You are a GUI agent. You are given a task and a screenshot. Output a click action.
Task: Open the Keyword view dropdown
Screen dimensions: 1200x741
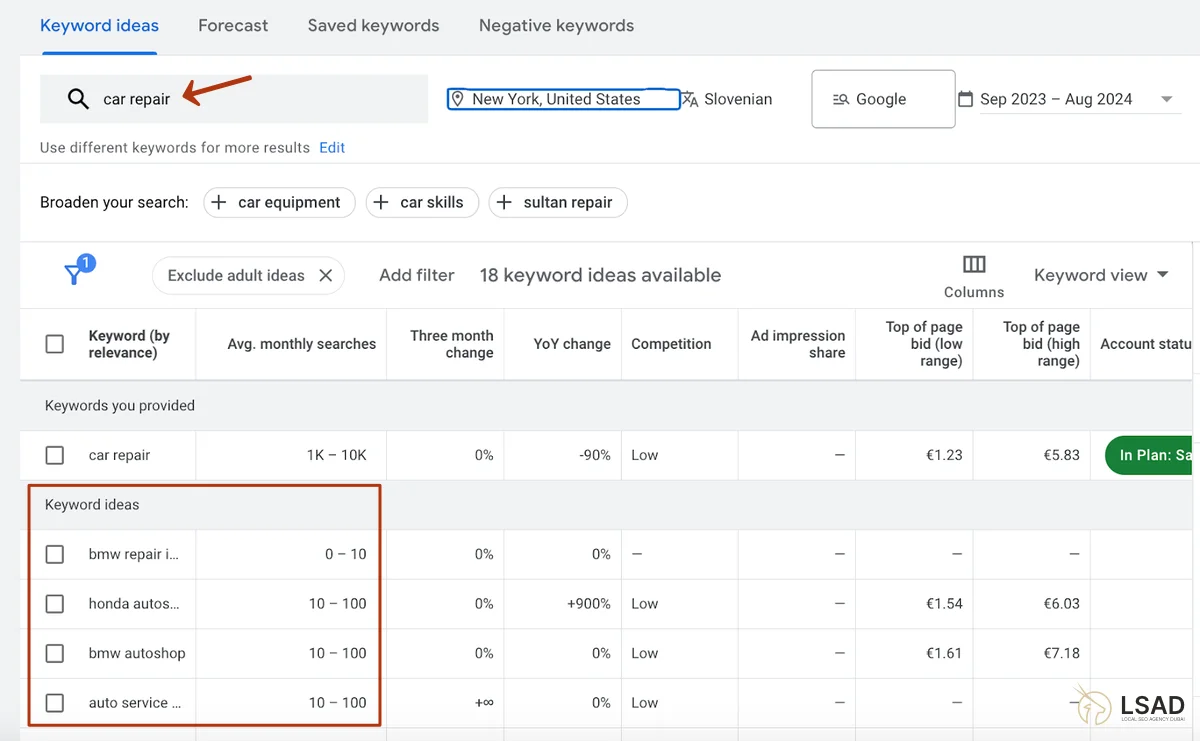click(x=1101, y=275)
